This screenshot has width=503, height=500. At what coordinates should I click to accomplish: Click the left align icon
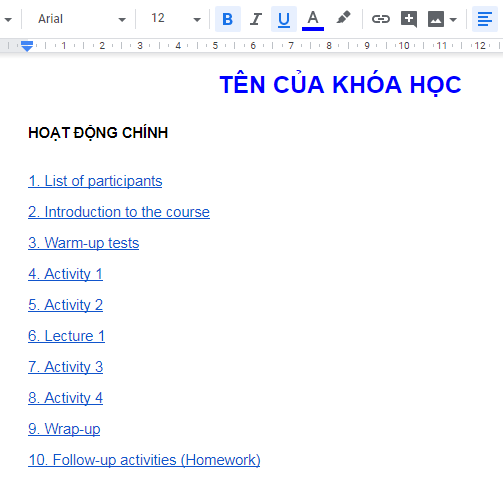(x=485, y=19)
